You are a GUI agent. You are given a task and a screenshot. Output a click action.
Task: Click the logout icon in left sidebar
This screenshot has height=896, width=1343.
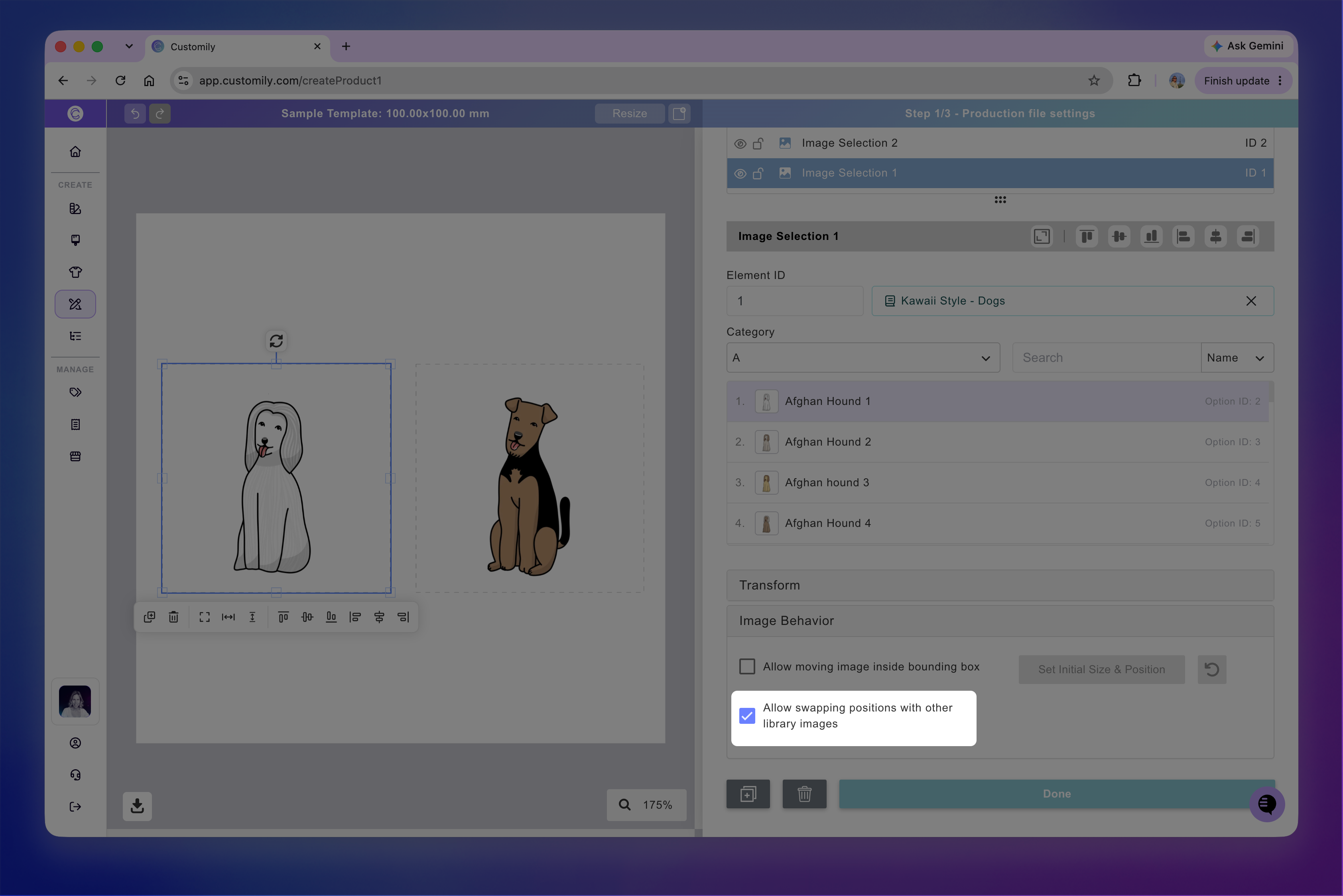tap(75, 807)
